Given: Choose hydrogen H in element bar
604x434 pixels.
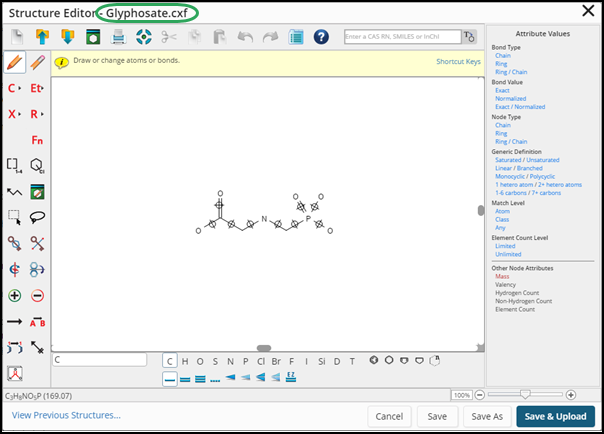Looking at the screenshot, I should pyautogui.click(x=185, y=361).
